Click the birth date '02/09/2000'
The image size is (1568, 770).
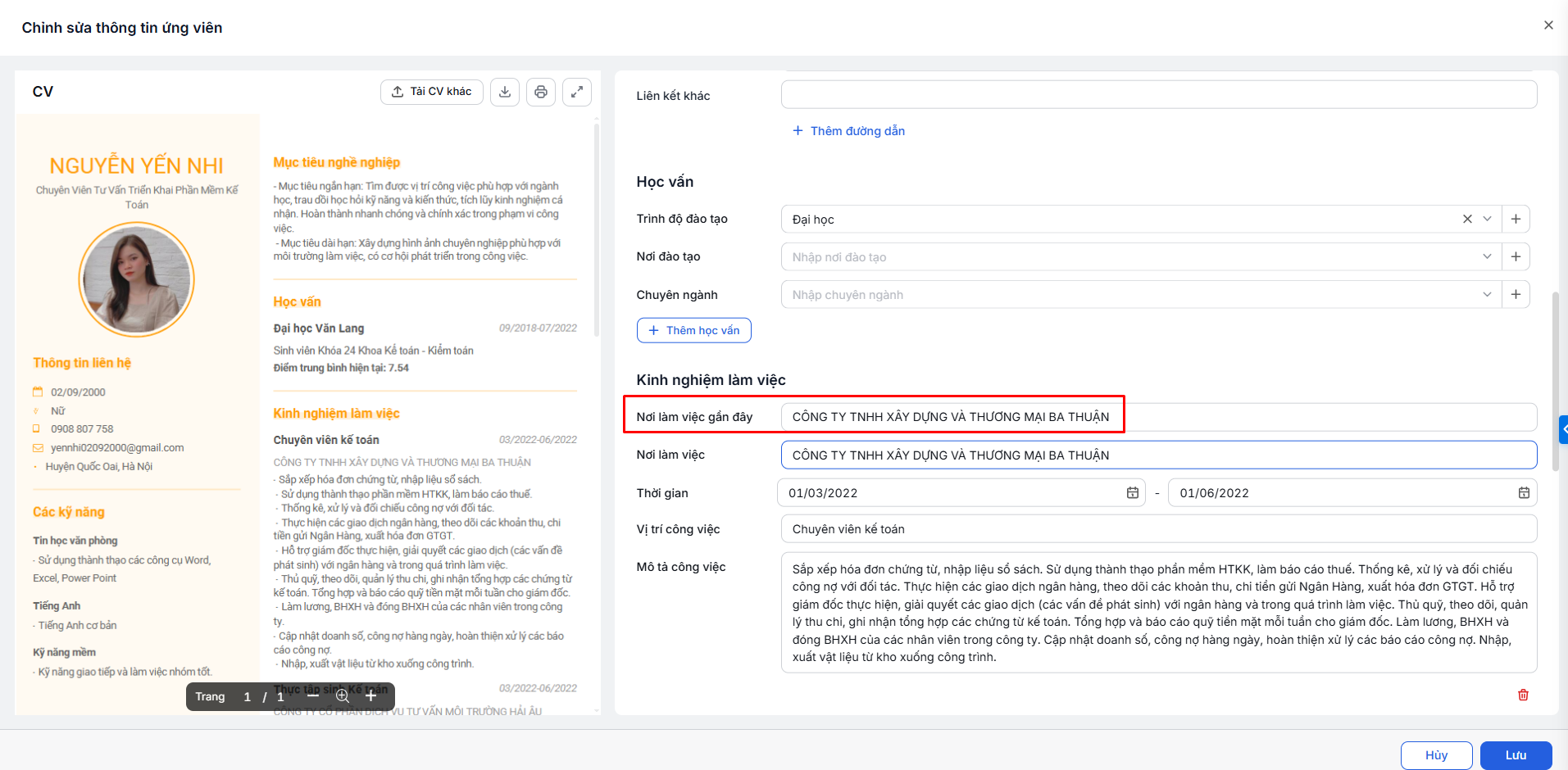click(x=78, y=392)
